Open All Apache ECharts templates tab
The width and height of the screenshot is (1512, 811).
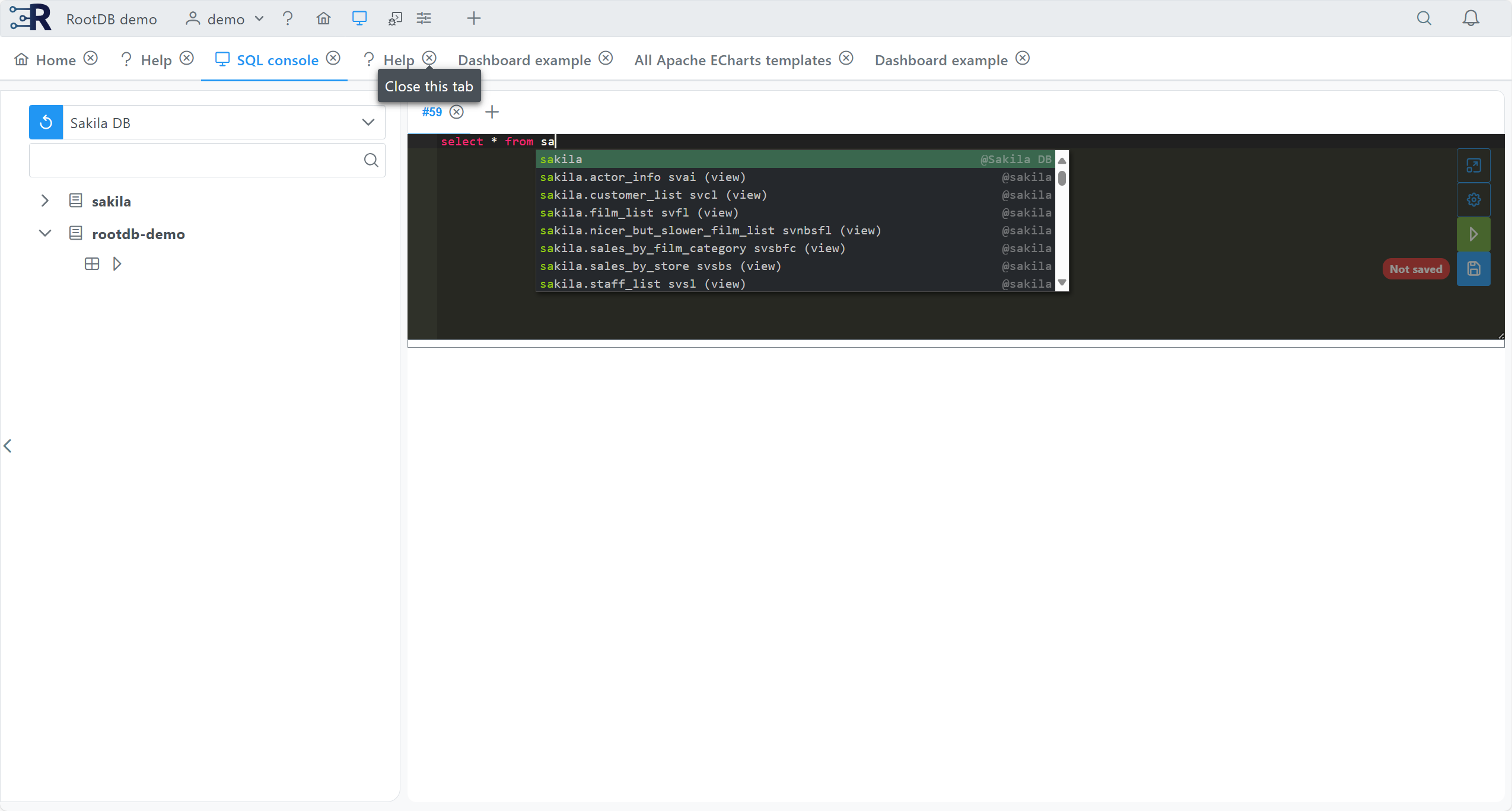(733, 60)
